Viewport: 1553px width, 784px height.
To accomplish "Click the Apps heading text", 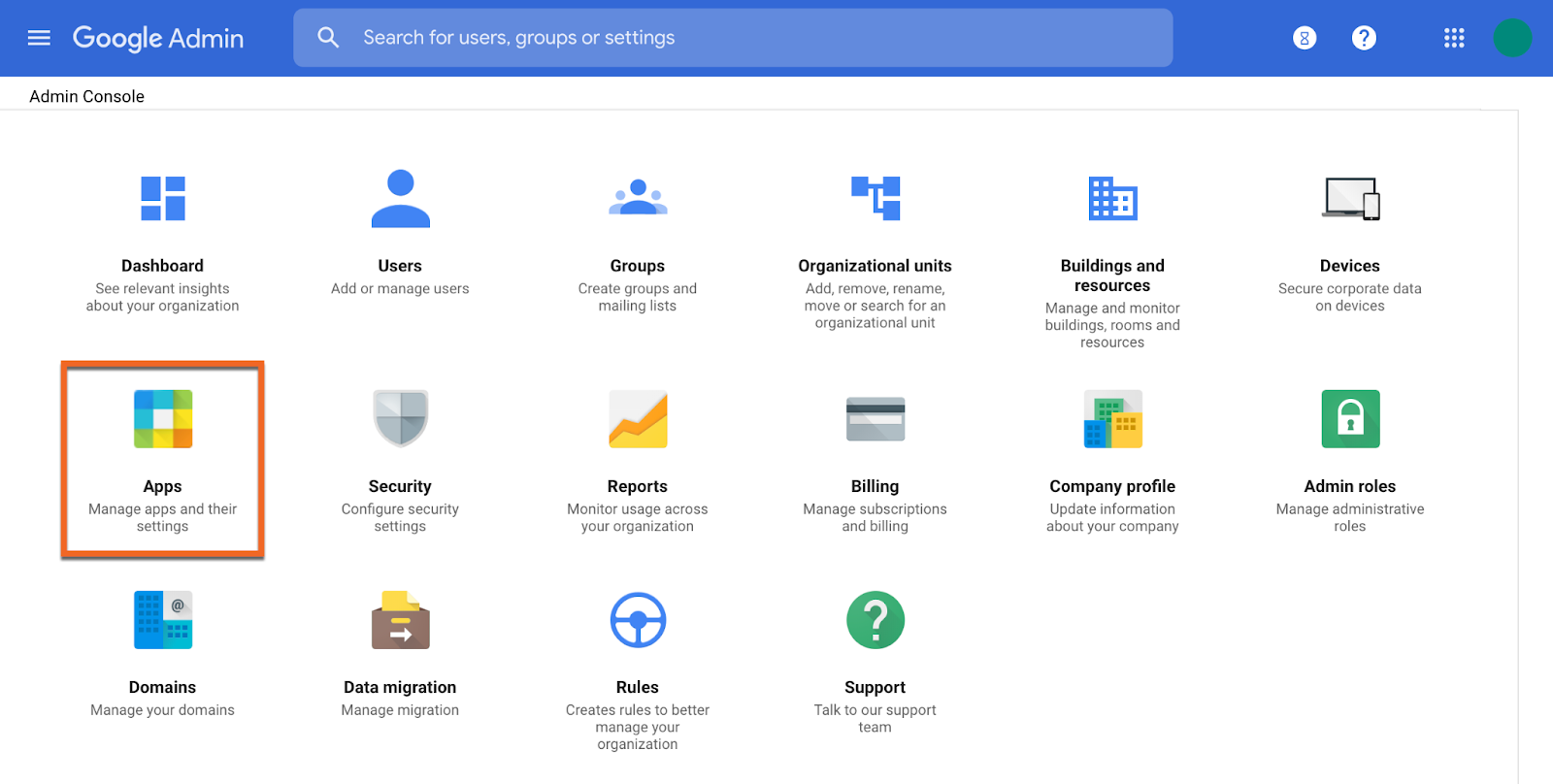I will tap(162, 486).
